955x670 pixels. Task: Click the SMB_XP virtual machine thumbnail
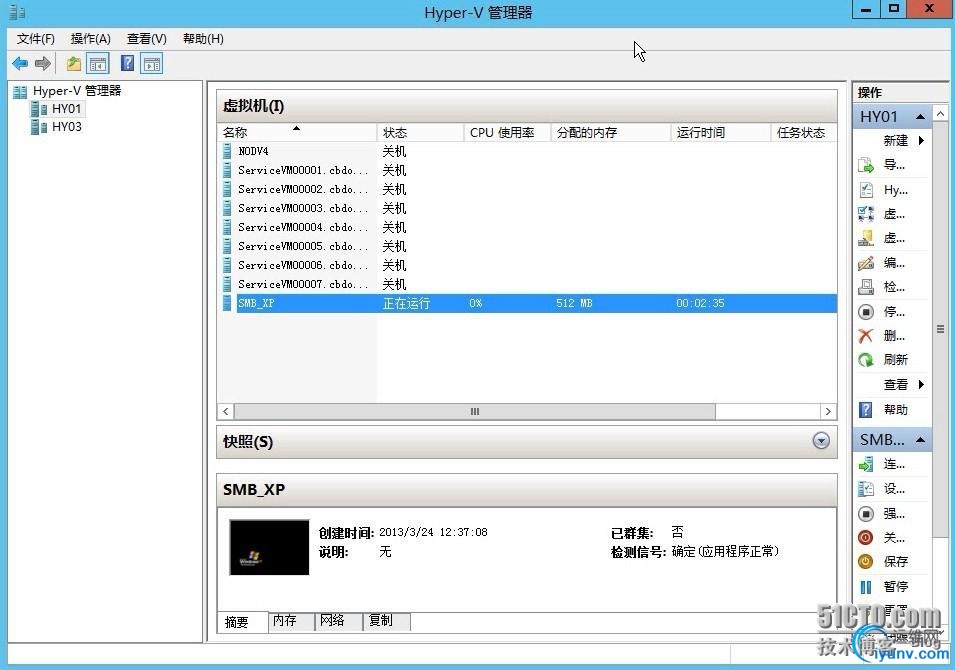(x=269, y=547)
